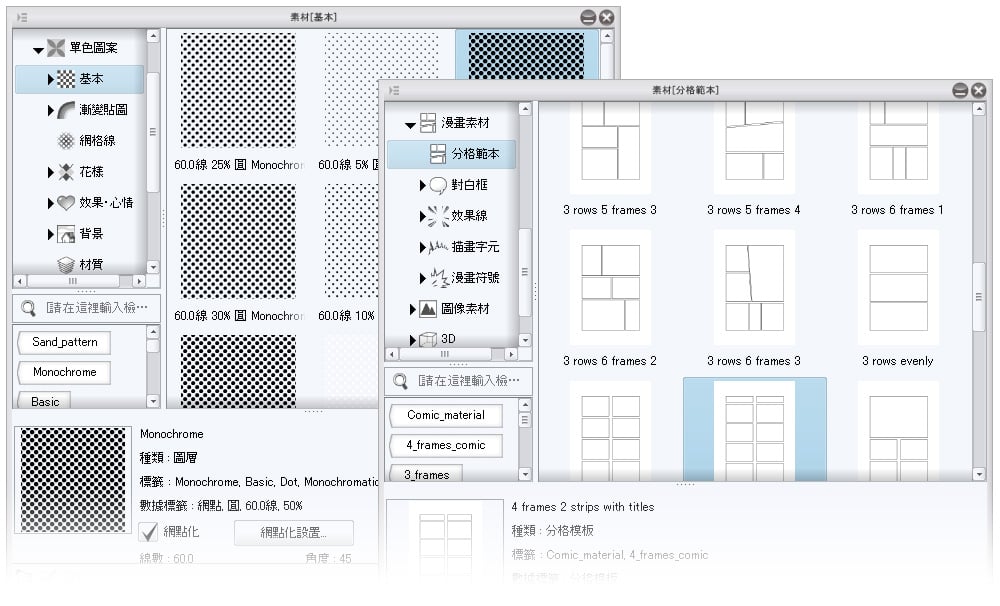Select the 背景 background folder icon
The width and height of the screenshot is (1000, 606).
pyautogui.click(x=65, y=234)
